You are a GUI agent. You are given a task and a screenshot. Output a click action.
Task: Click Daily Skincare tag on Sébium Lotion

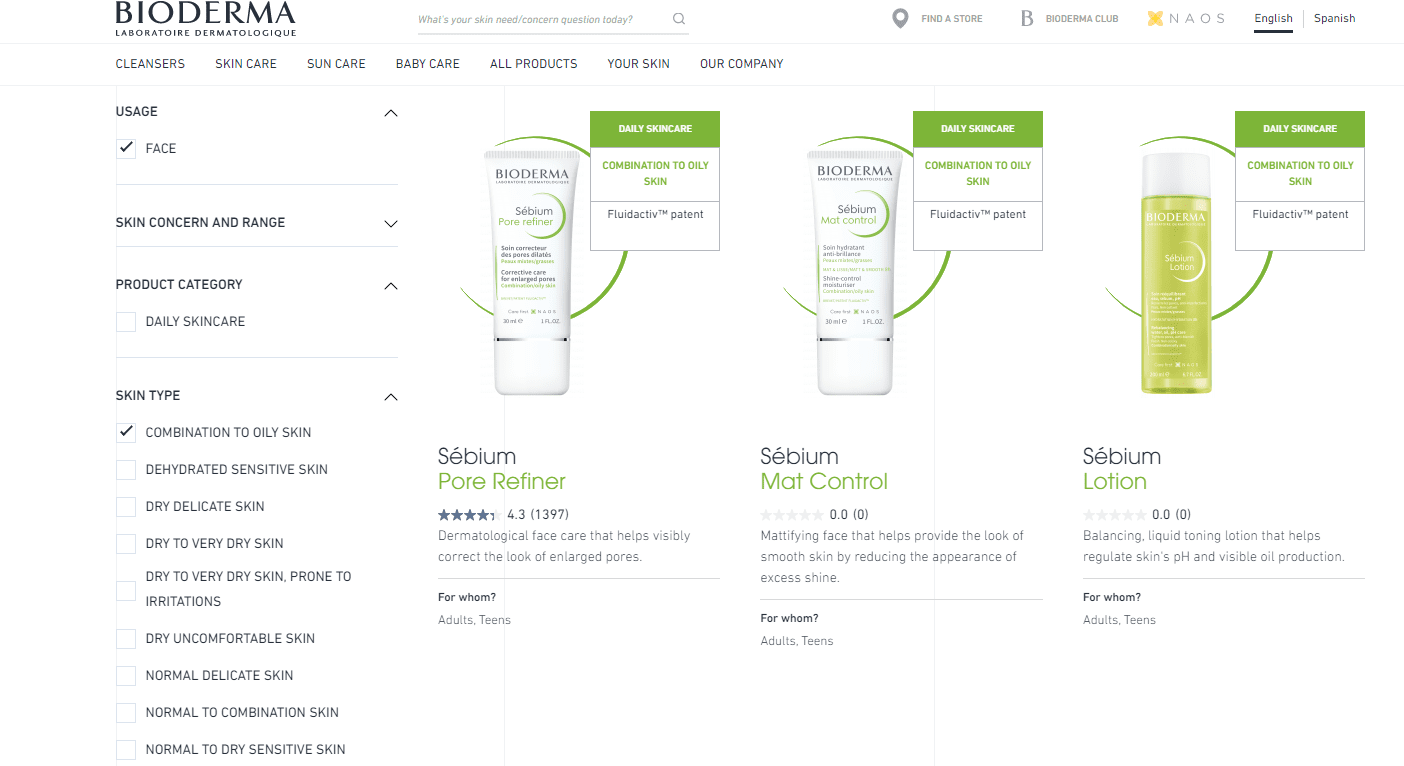coord(1300,129)
